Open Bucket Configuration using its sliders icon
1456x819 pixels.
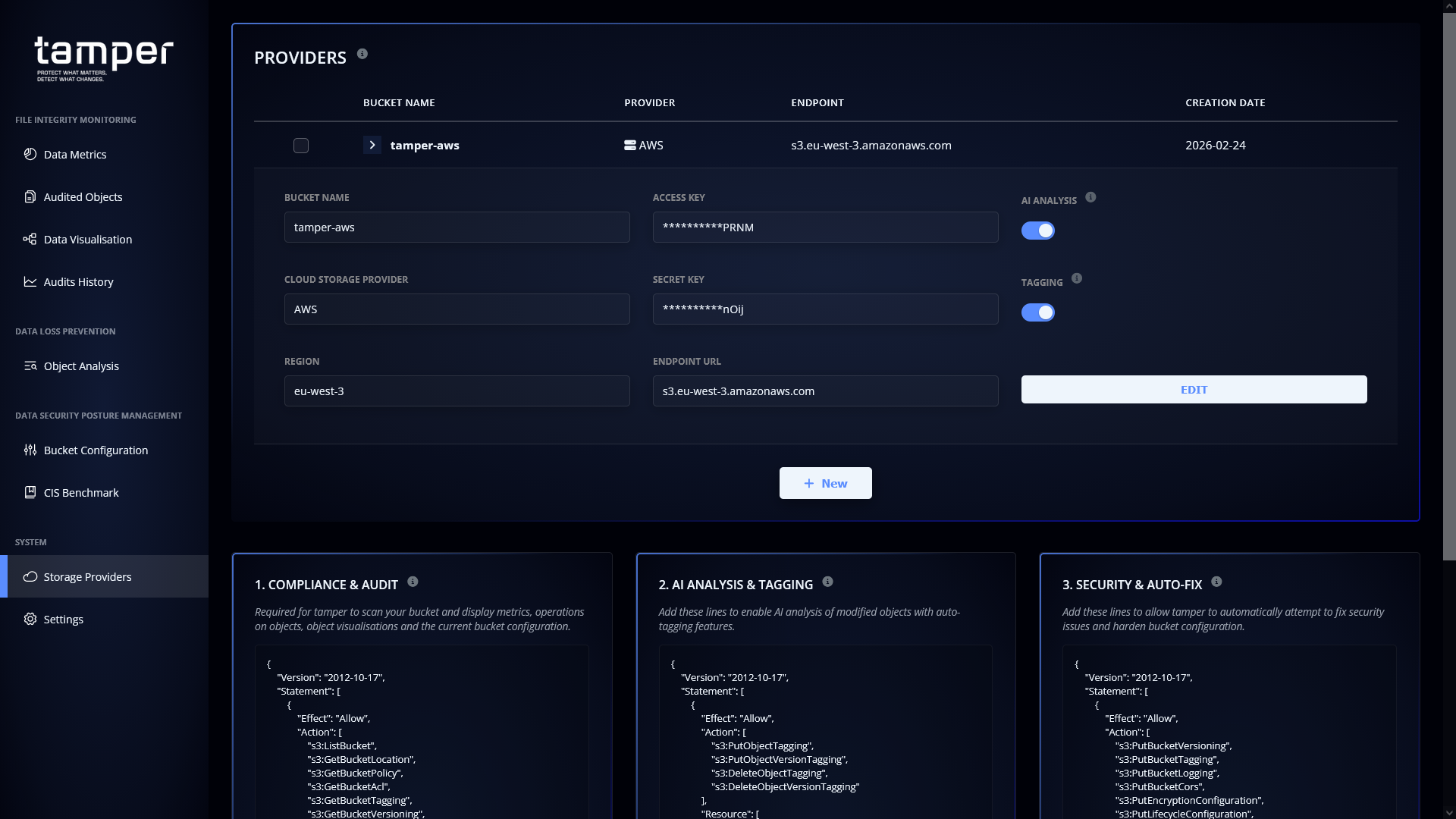[x=30, y=450]
